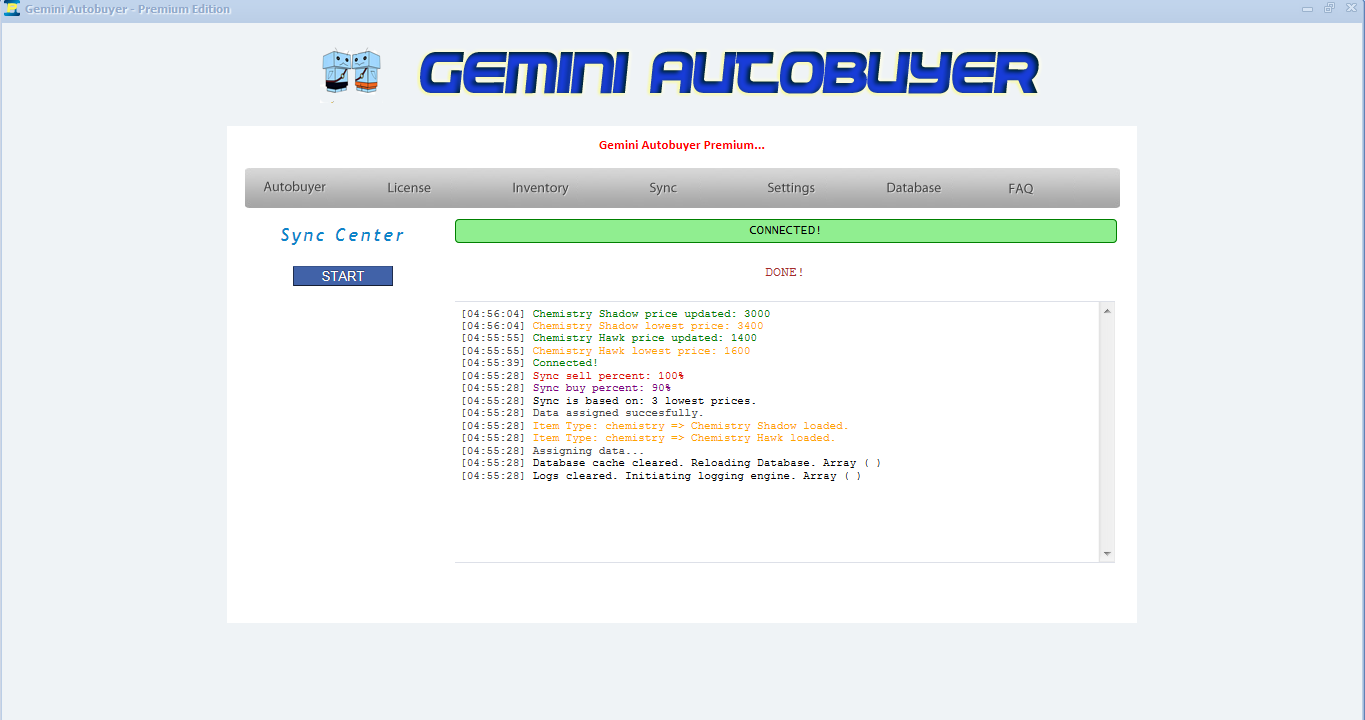This screenshot has width=1365, height=720.
Task: Click the Gemini Autobuyer banner title
Action: click(x=728, y=74)
